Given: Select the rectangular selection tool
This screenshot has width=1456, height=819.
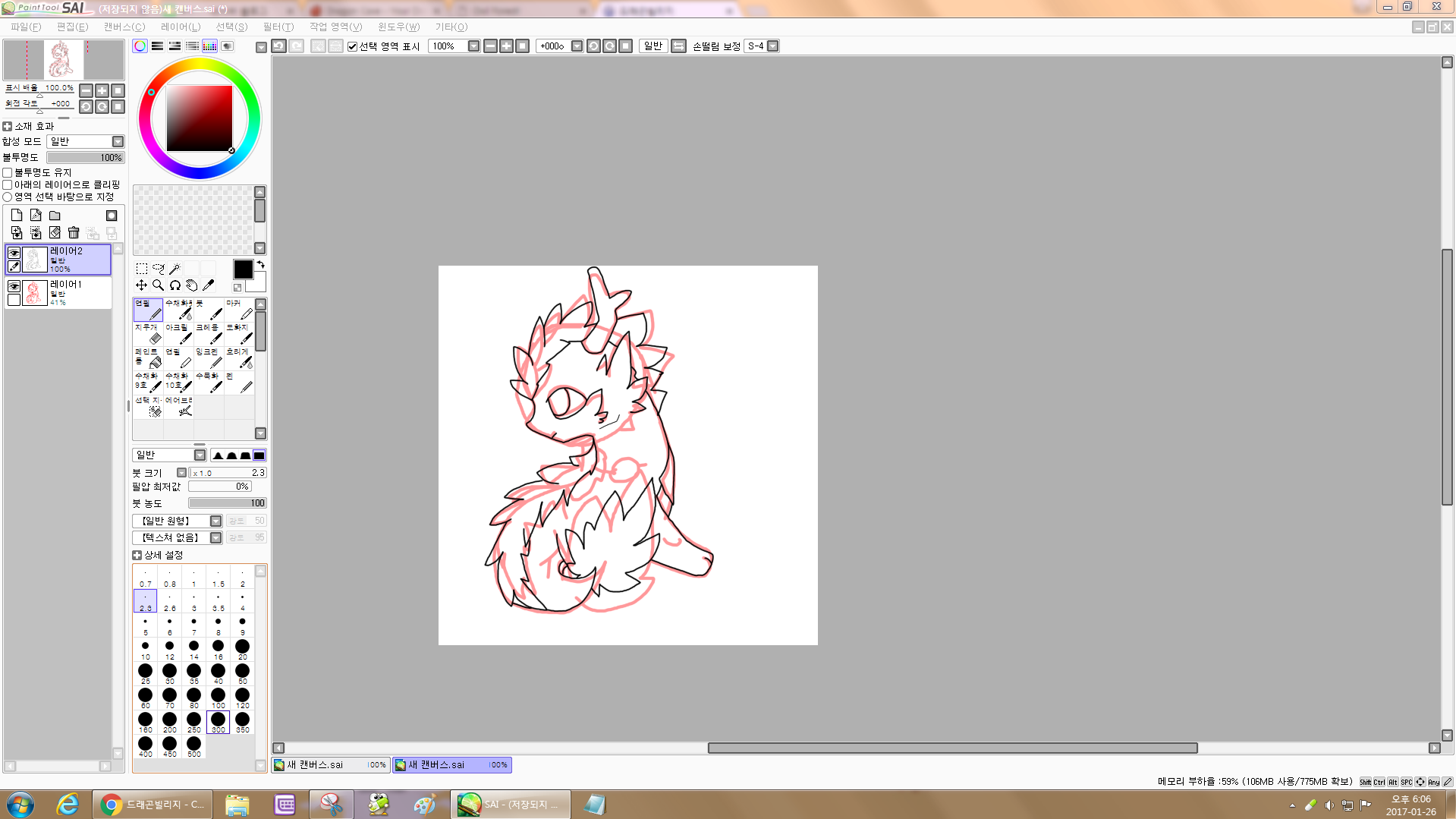Looking at the screenshot, I should [142, 269].
